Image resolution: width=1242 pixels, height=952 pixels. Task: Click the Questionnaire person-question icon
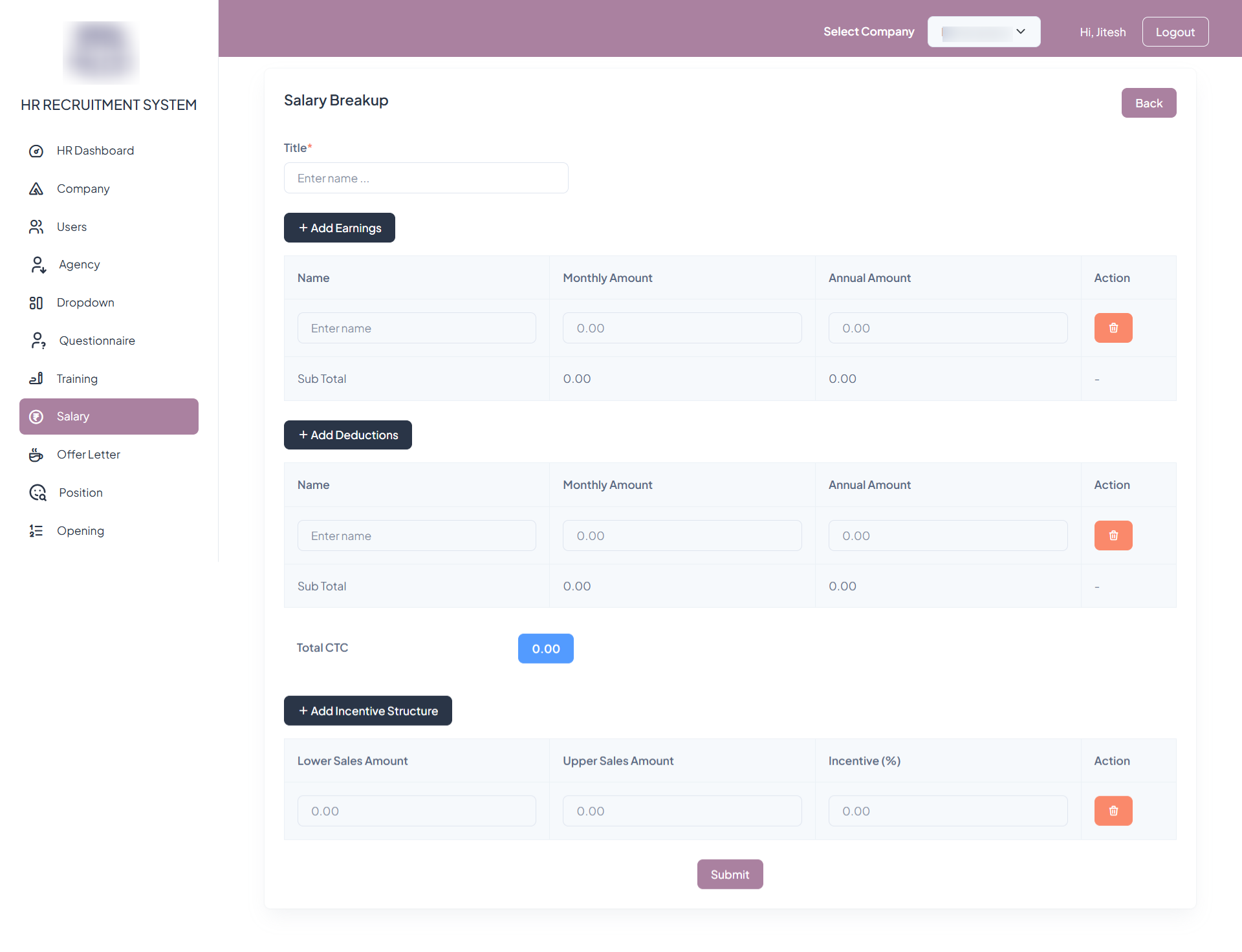[x=38, y=341]
